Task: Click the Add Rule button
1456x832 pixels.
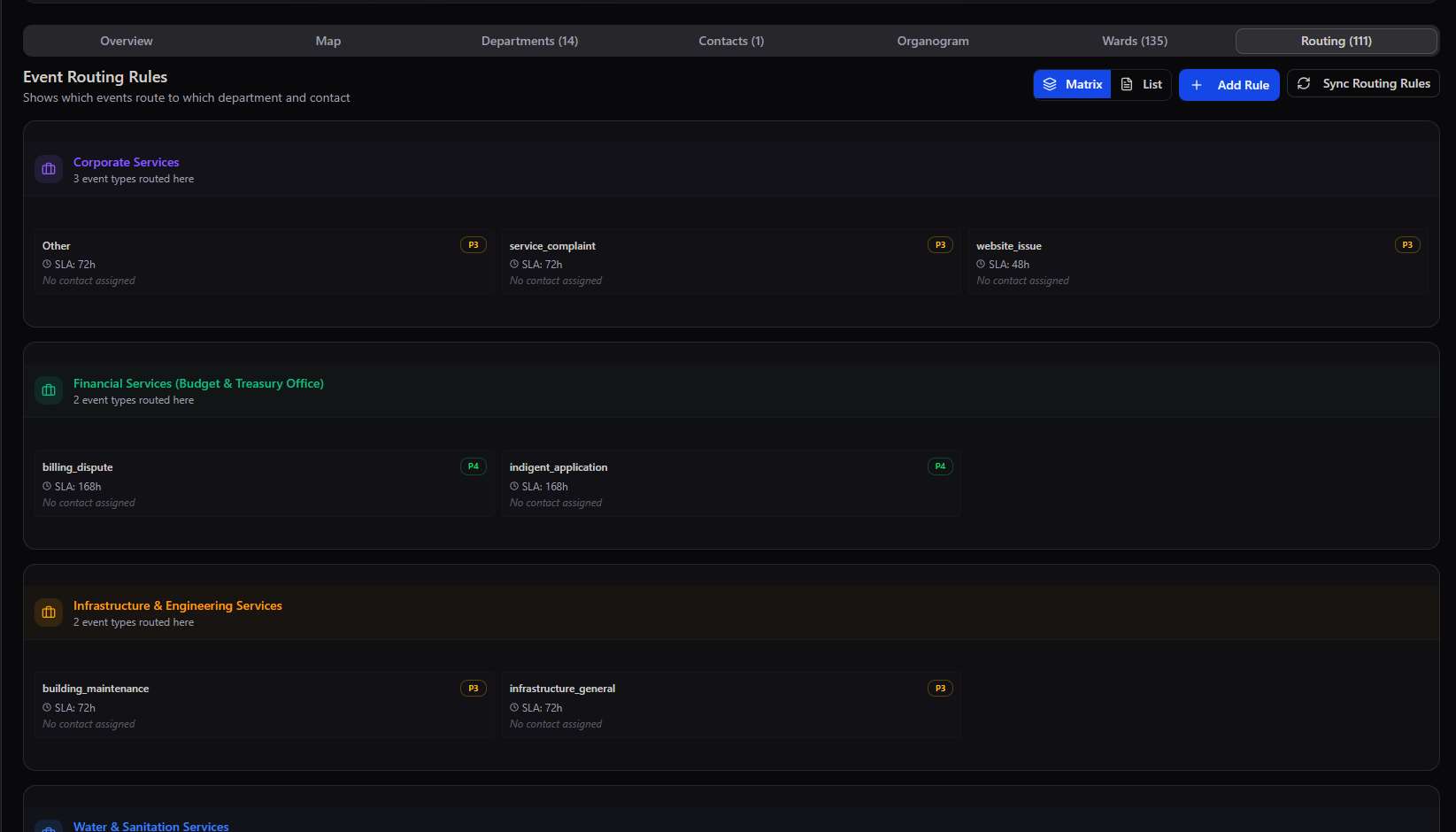Action: pyautogui.click(x=1229, y=85)
